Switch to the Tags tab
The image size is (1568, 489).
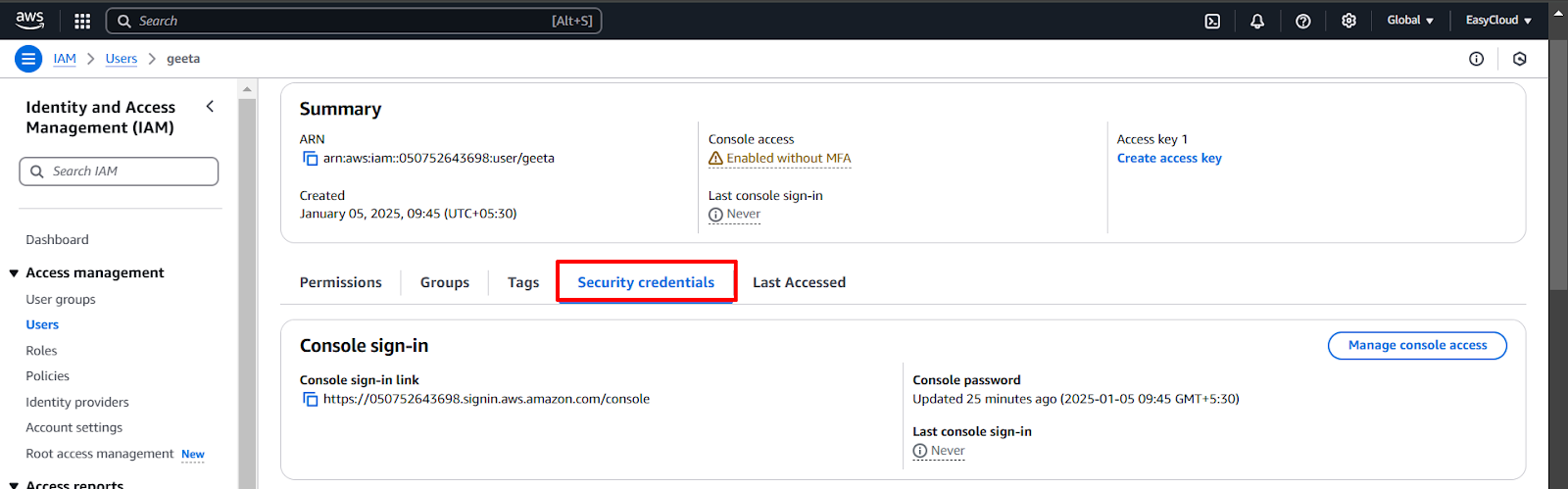click(523, 282)
